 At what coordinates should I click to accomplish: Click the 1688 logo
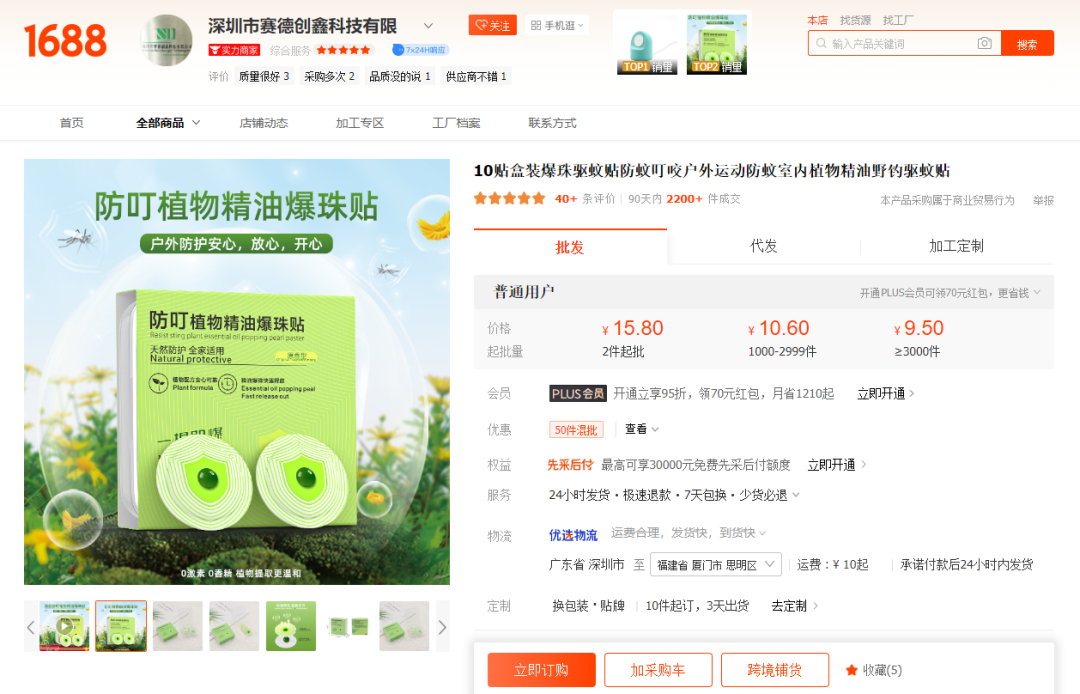pos(65,41)
